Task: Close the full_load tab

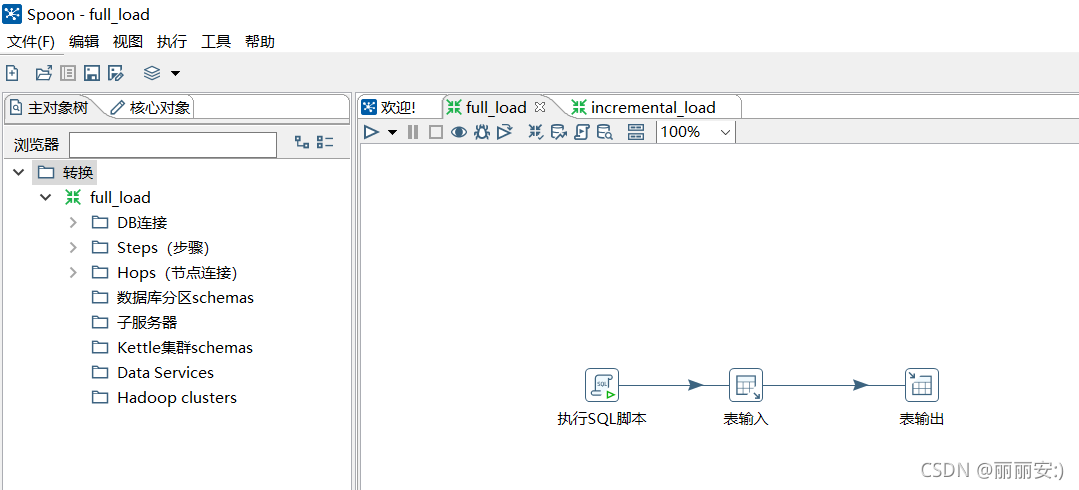Action: tap(540, 107)
